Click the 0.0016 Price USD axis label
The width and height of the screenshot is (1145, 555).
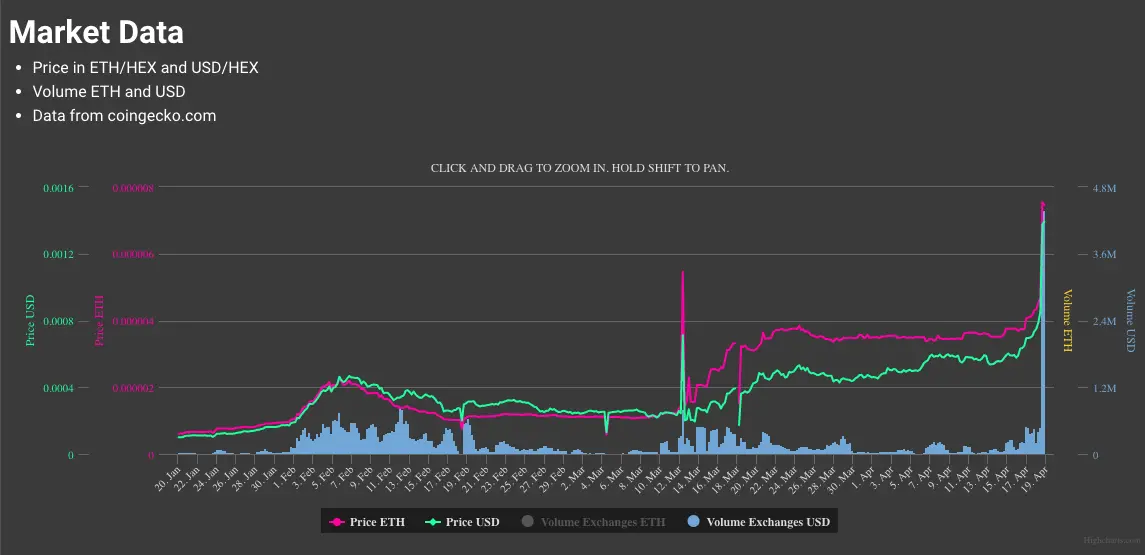pyautogui.click(x=58, y=188)
